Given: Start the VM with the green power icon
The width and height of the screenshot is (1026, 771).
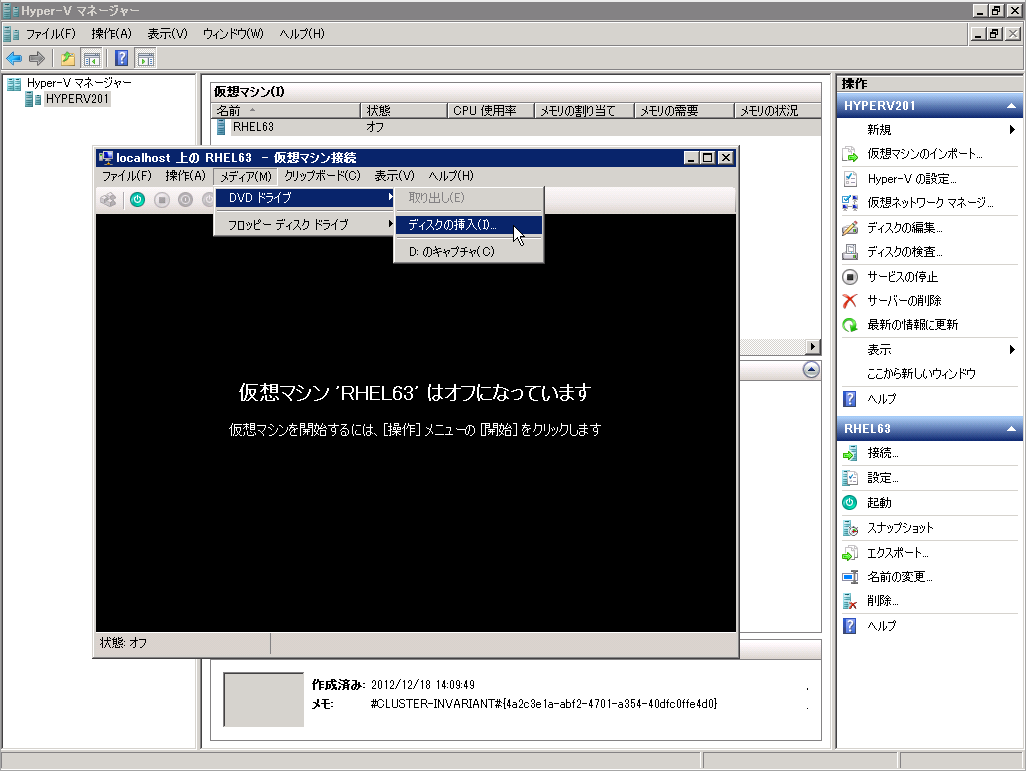Looking at the screenshot, I should tap(137, 200).
